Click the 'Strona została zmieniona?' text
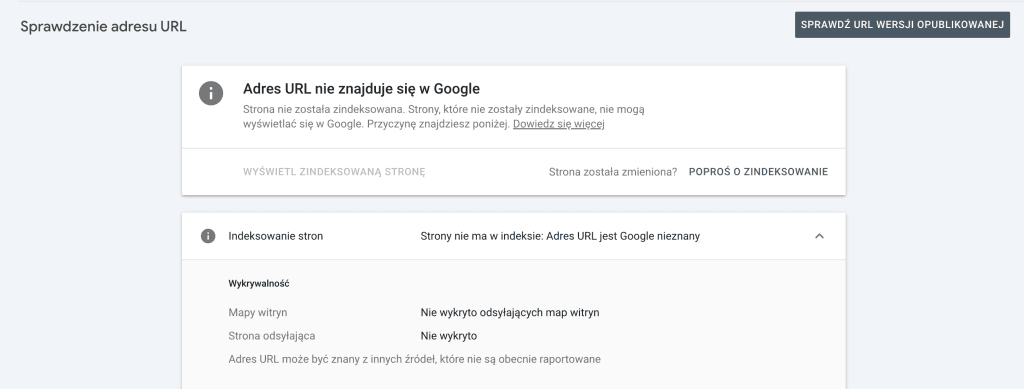The height and width of the screenshot is (389, 1024). [x=613, y=172]
